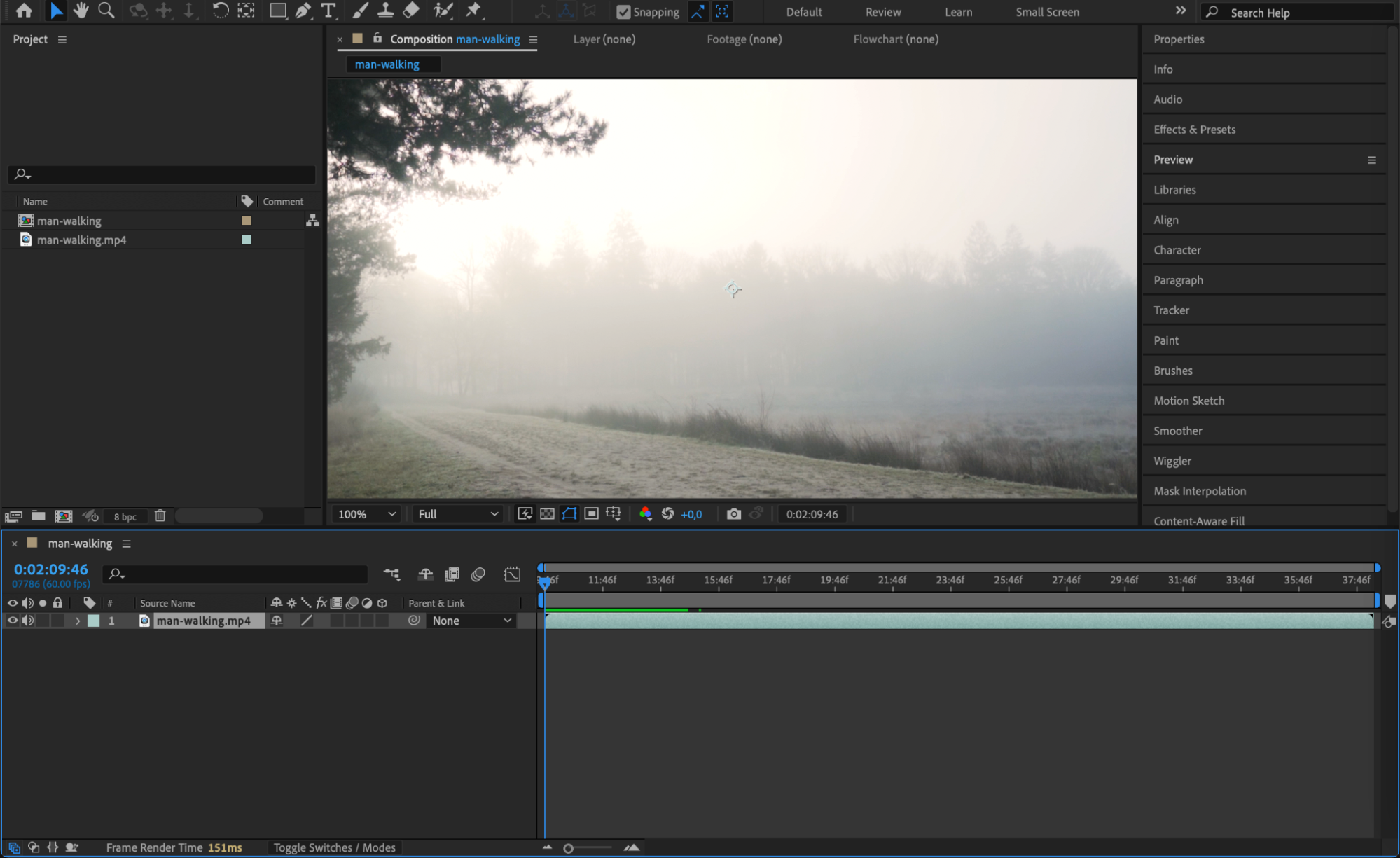Delete selected item with the trash icon
Screen dimensions: 1400x858
click(160, 516)
